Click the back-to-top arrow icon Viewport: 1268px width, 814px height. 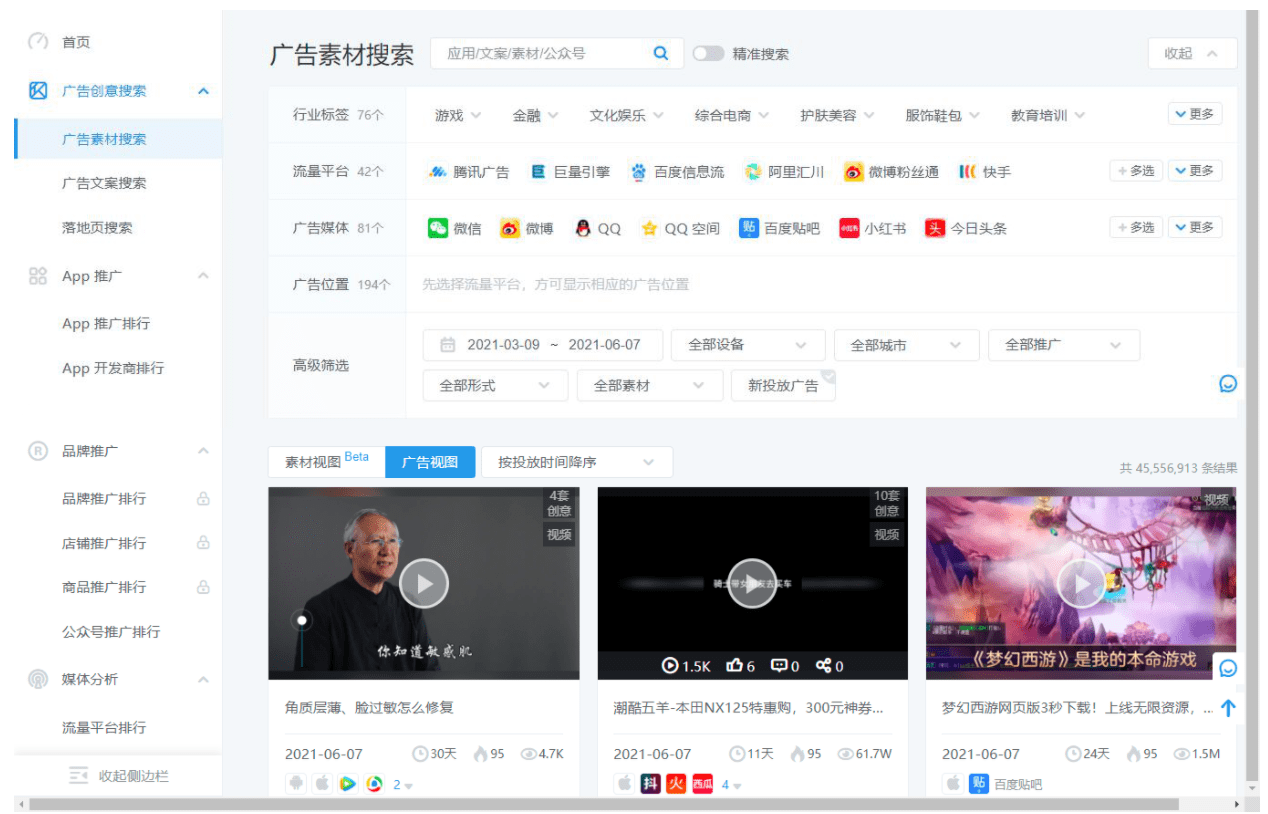(x=1228, y=708)
